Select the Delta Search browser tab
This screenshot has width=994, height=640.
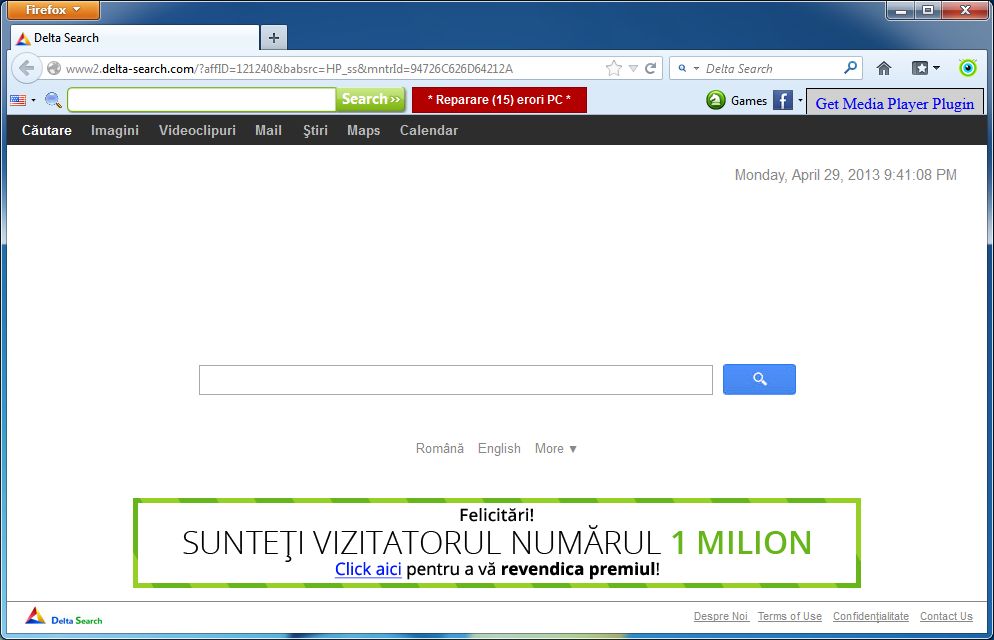click(135, 38)
